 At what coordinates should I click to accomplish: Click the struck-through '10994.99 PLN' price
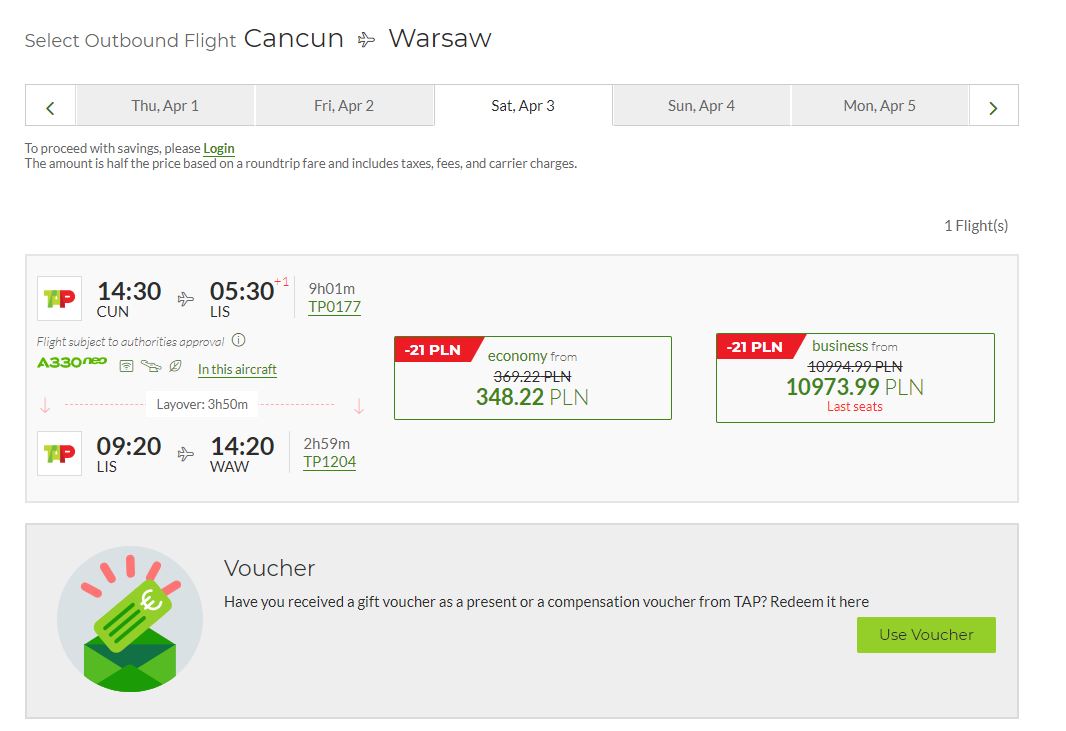[855, 367]
